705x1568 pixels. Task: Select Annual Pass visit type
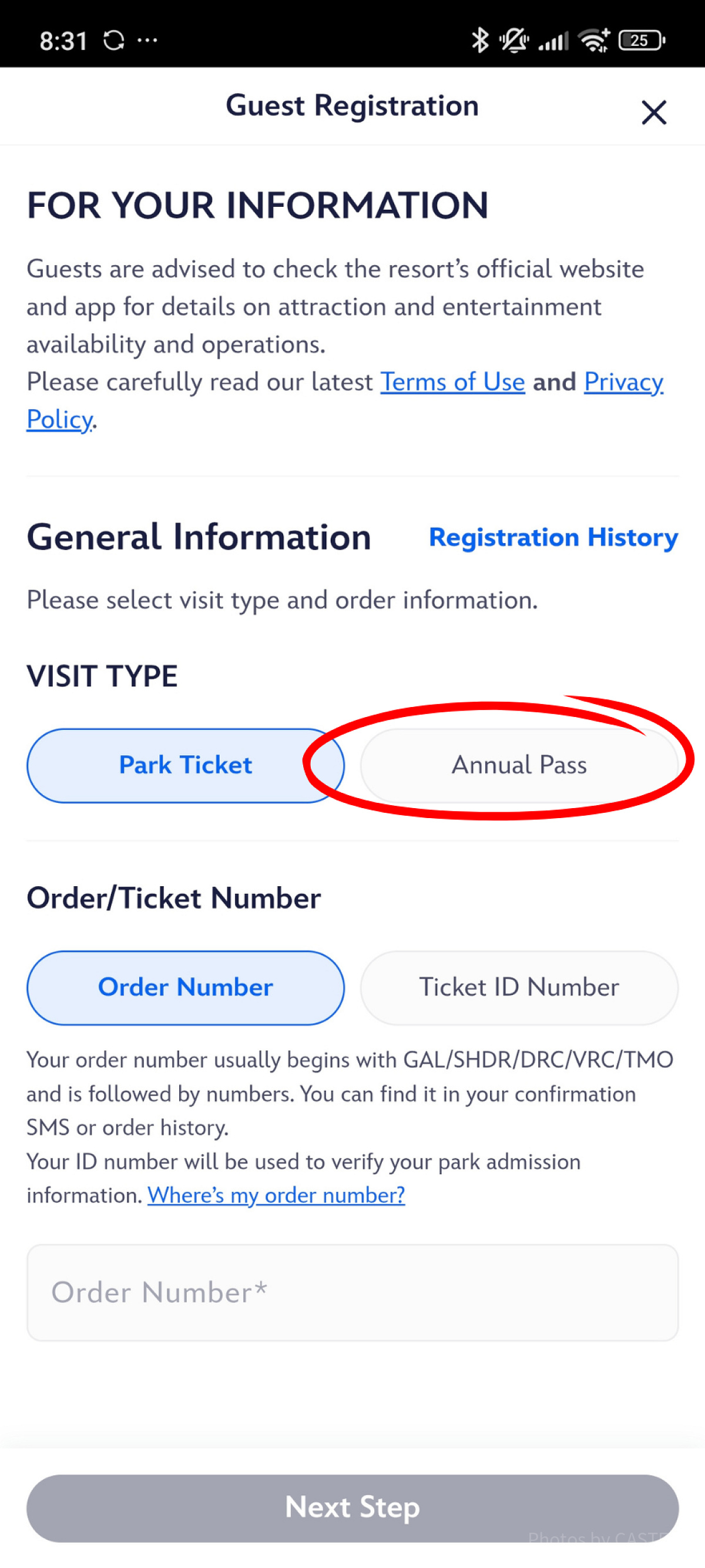[519, 765]
